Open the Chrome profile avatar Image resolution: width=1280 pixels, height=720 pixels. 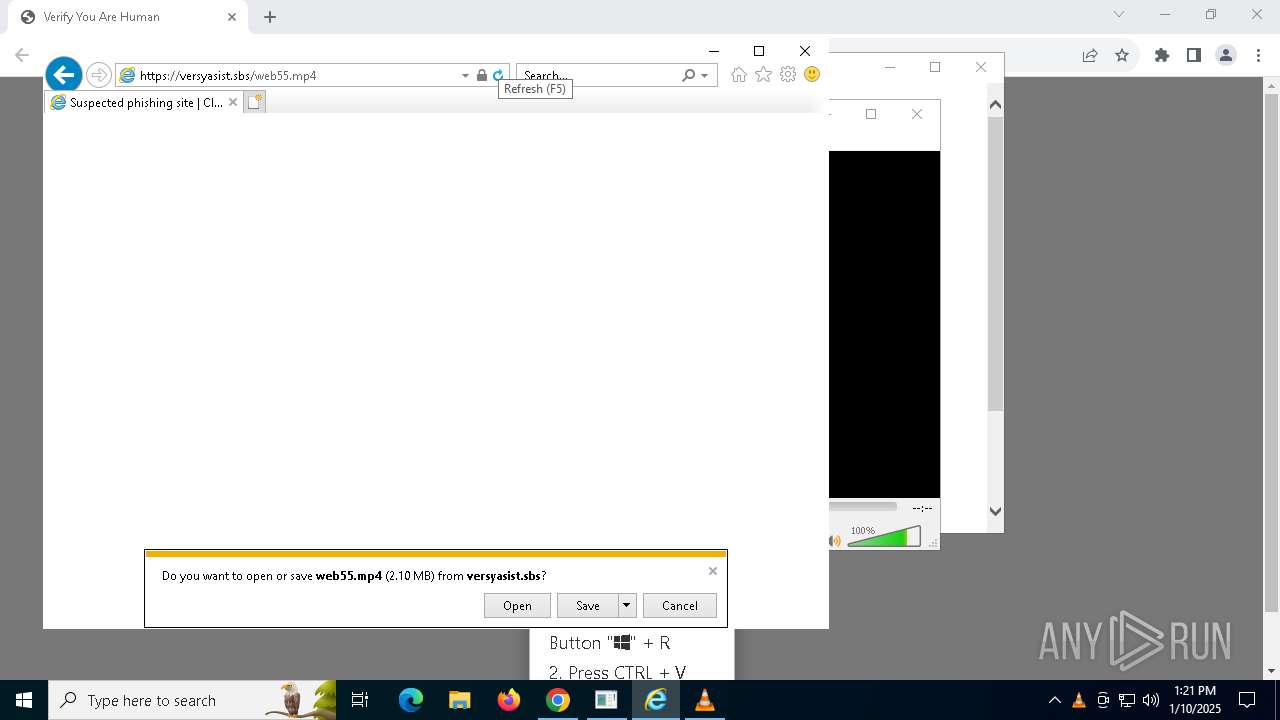(x=1225, y=55)
